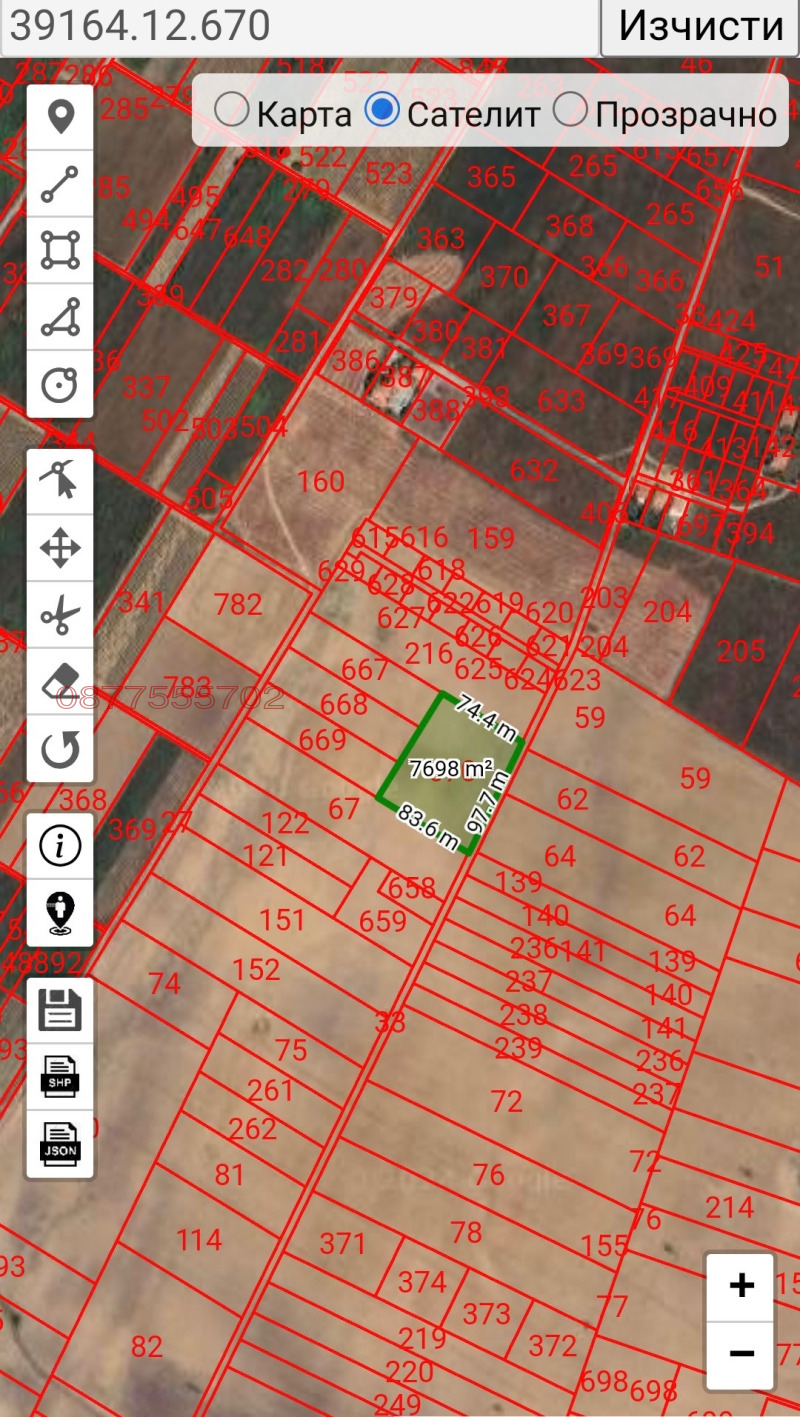Image resolution: width=800 pixels, height=1417 pixels.
Task: Select the Сателит radio option
Action: (x=382, y=111)
